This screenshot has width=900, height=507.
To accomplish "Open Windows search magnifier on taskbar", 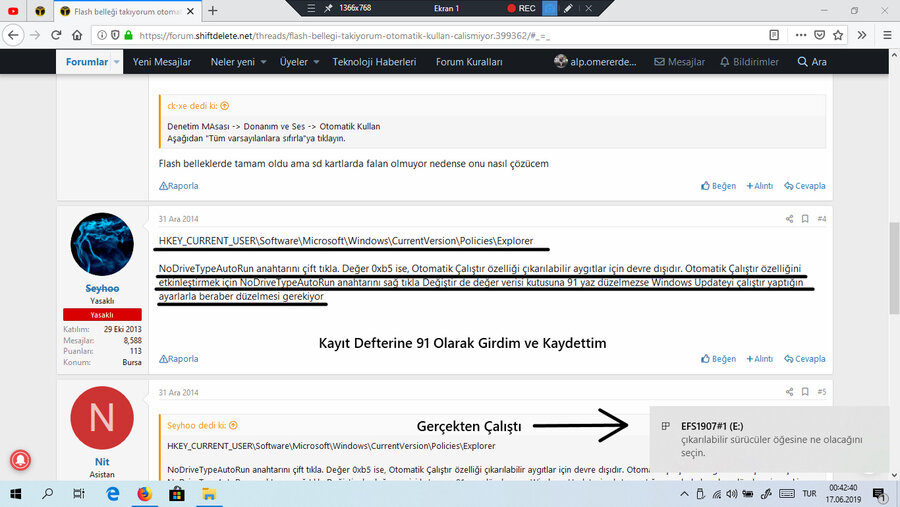I will point(48,494).
